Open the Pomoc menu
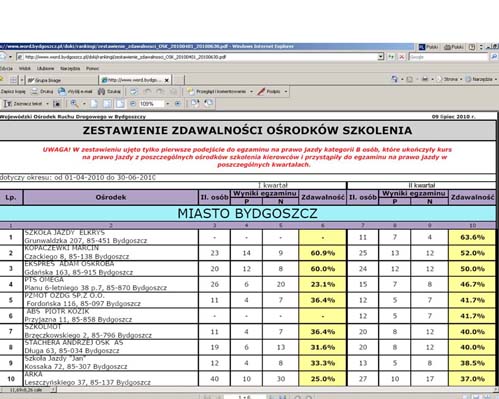Screen dimensions: 499x399 click(92, 68)
